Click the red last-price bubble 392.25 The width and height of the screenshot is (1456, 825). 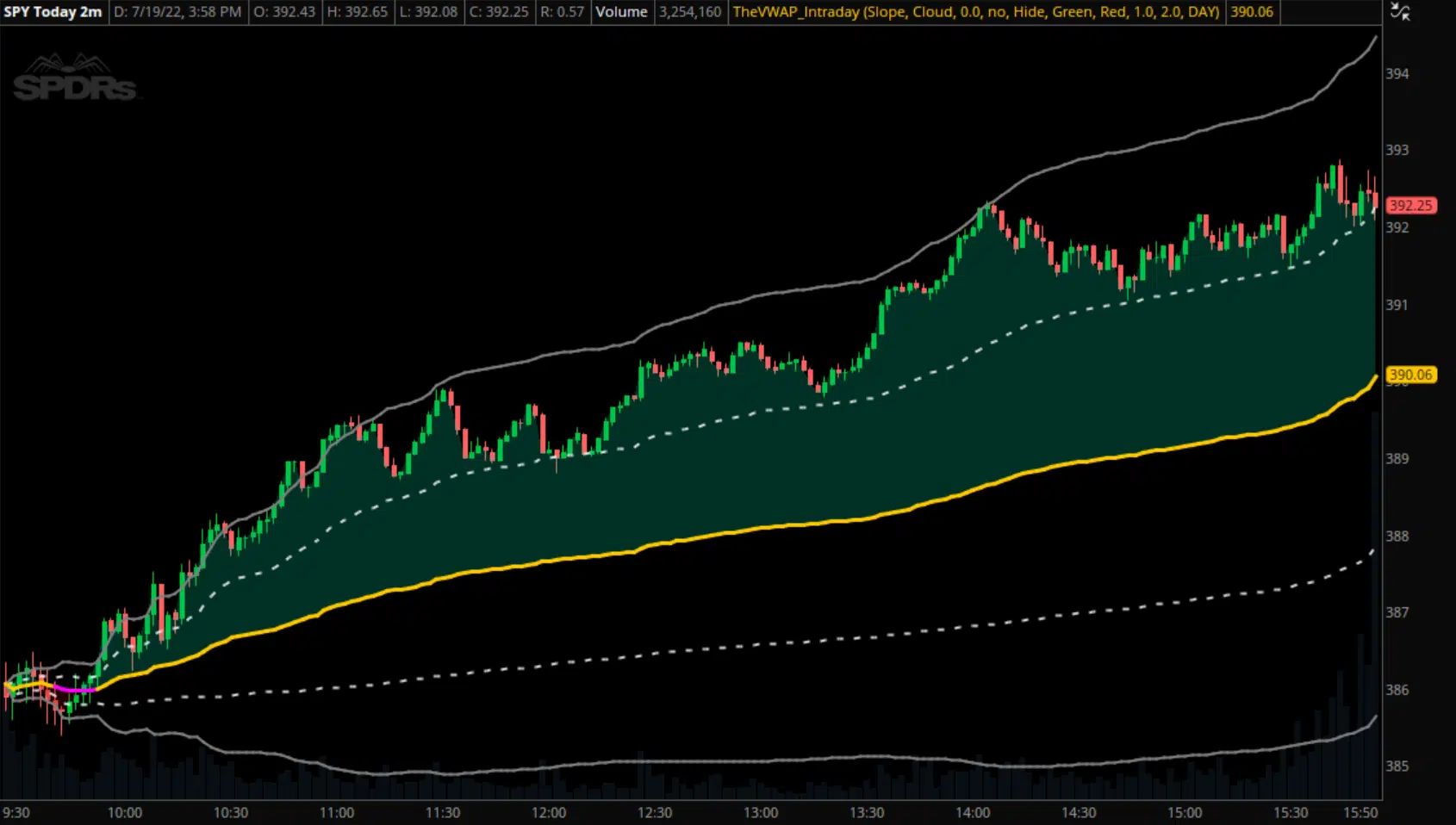1411,205
